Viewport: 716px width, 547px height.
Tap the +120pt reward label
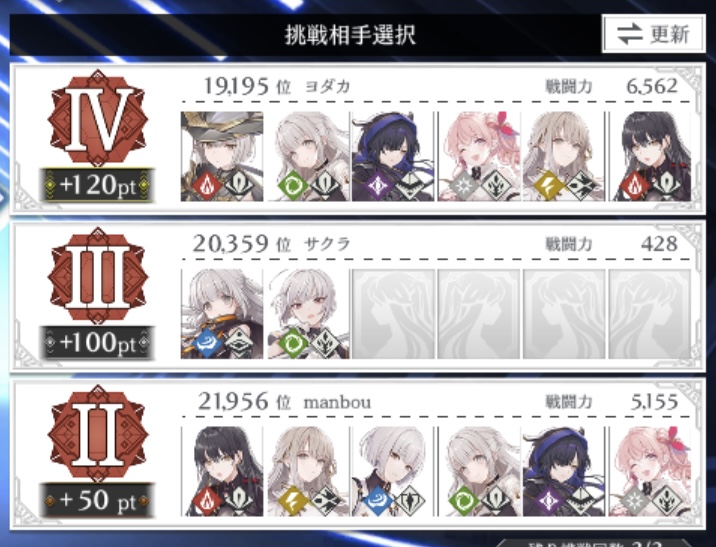[x=97, y=185]
